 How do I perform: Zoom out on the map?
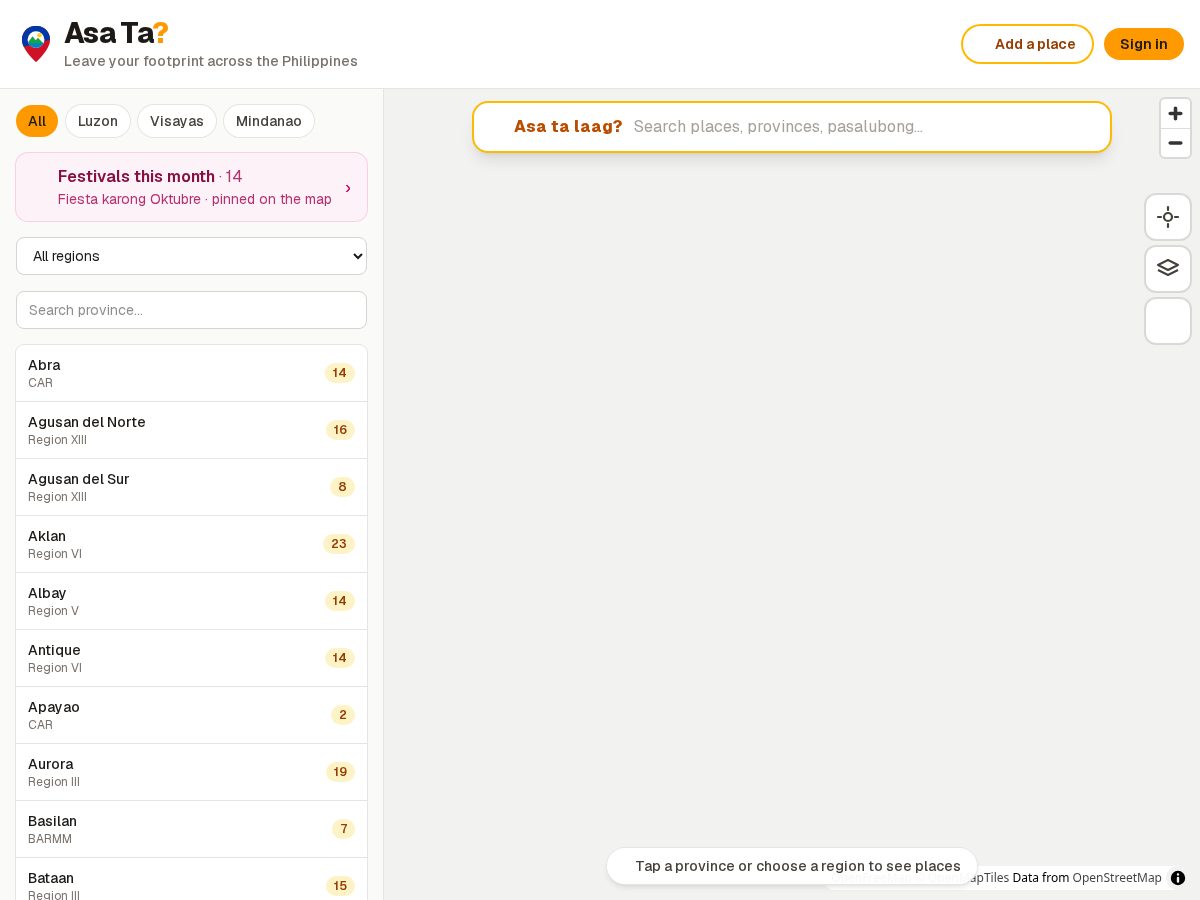click(1175, 143)
